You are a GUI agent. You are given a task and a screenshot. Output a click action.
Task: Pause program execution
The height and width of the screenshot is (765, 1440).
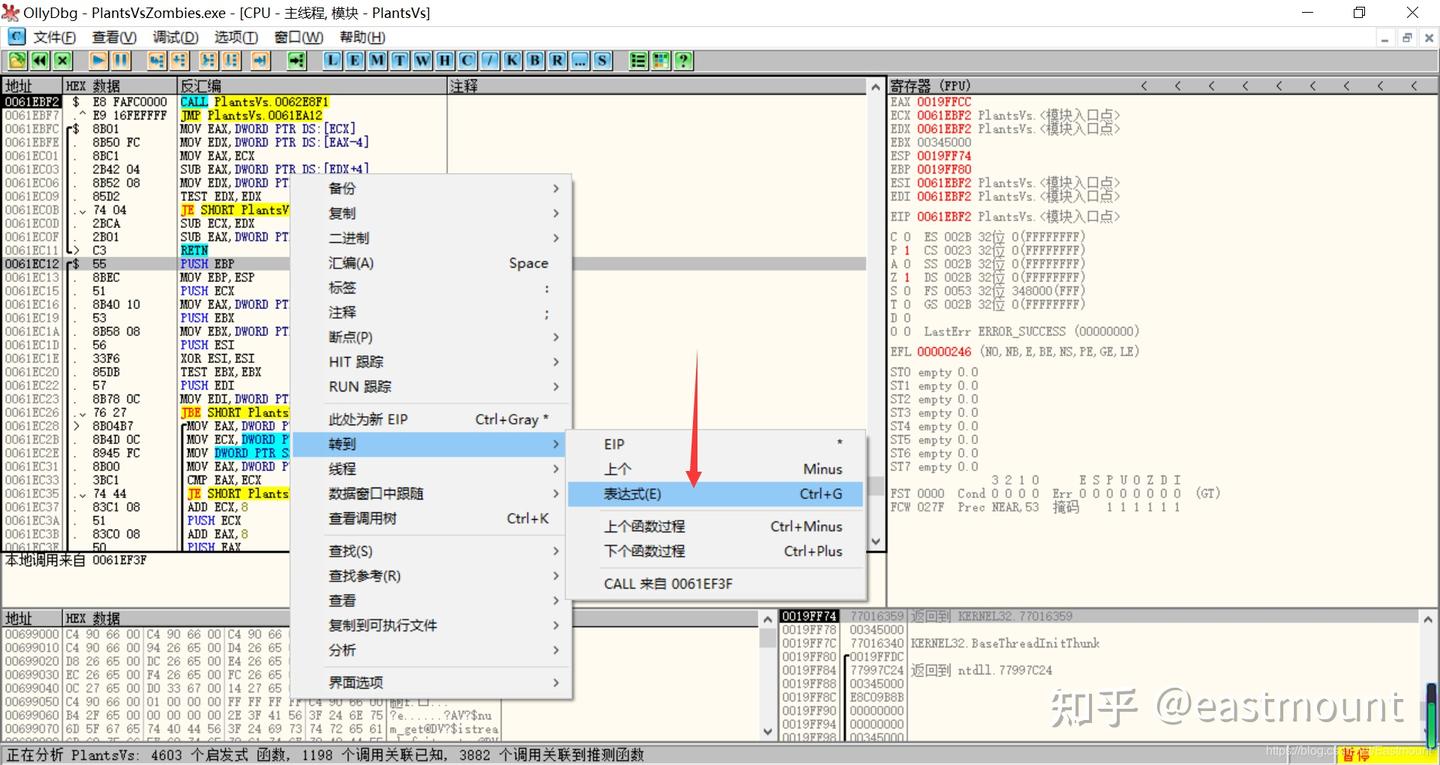pyautogui.click(x=119, y=60)
